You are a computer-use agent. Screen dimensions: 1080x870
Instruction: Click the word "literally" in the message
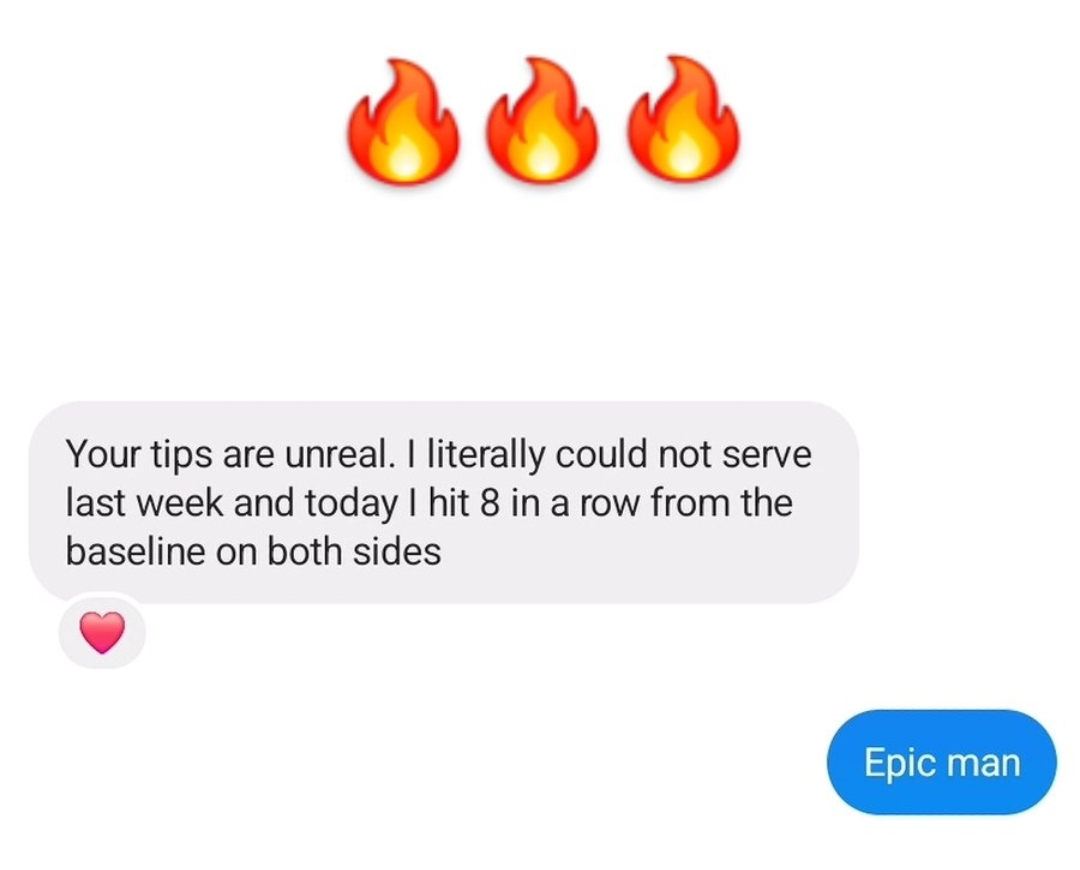click(x=486, y=455)
